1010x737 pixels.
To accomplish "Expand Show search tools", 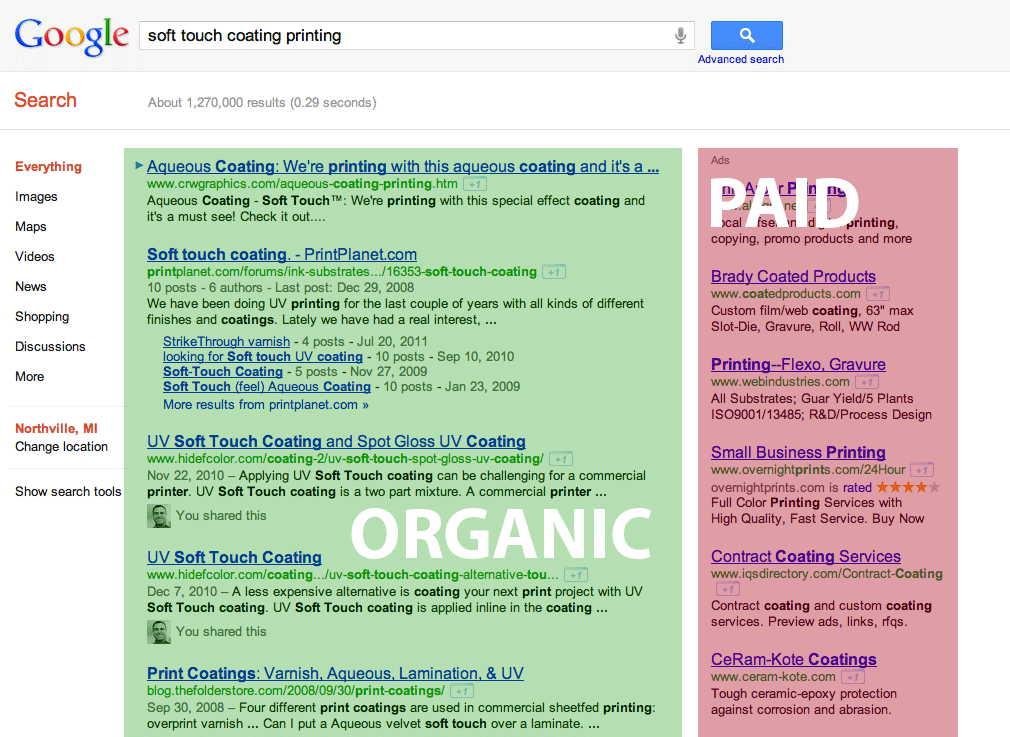I will click(x=68, y=492).
